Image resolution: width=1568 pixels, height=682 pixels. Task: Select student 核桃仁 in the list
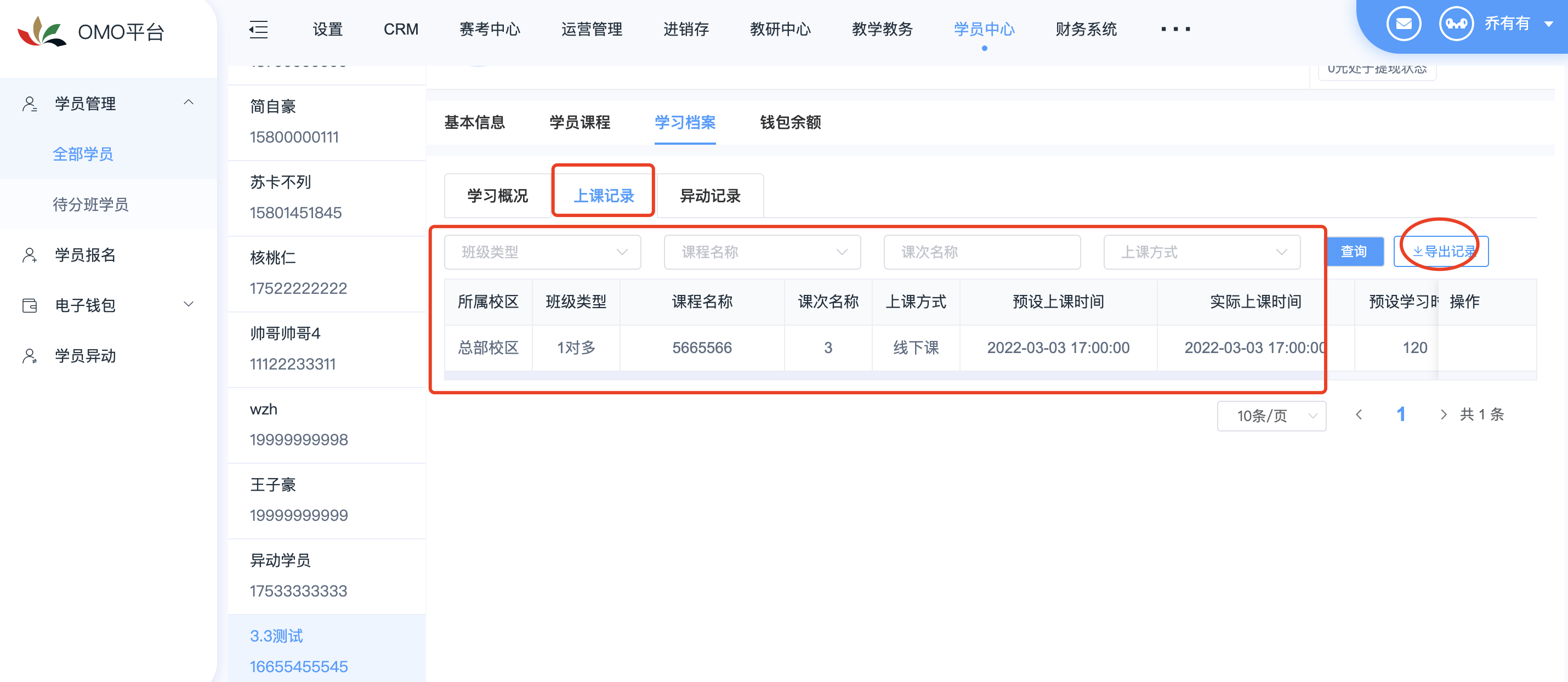click(x=326, y=274)
